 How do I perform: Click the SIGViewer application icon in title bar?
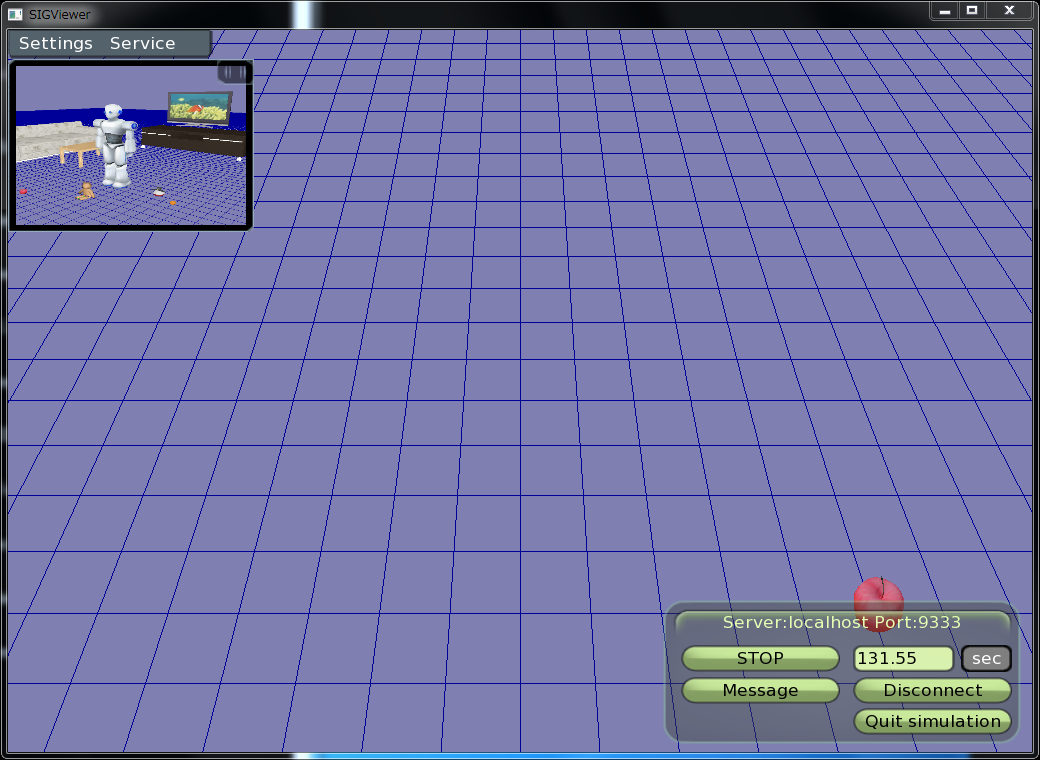tap(15, 14)
